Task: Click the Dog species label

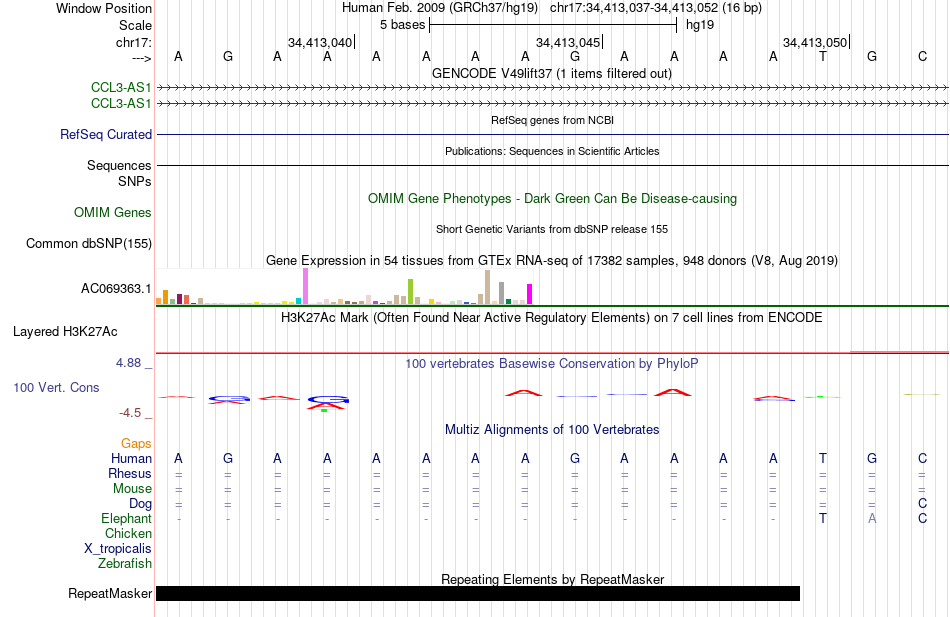Action: click(x=141, y=504)
